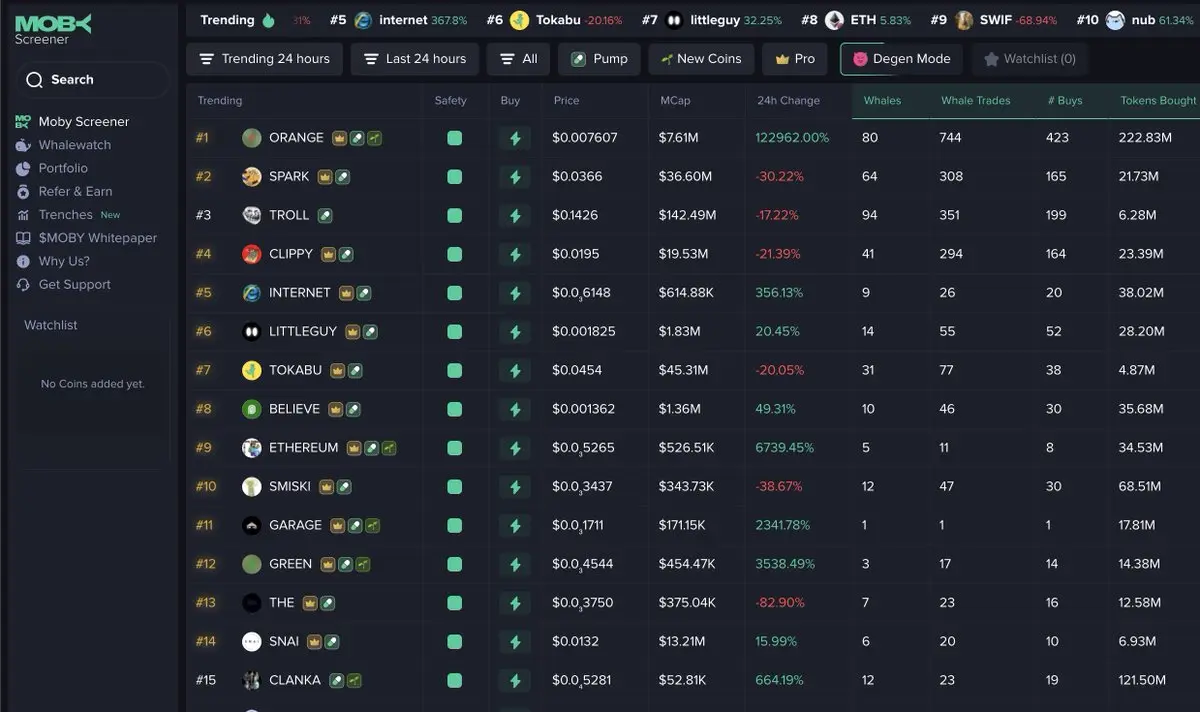
Task: Toggle the Safety indicator for CLIPPY
Action: point(455,254)
